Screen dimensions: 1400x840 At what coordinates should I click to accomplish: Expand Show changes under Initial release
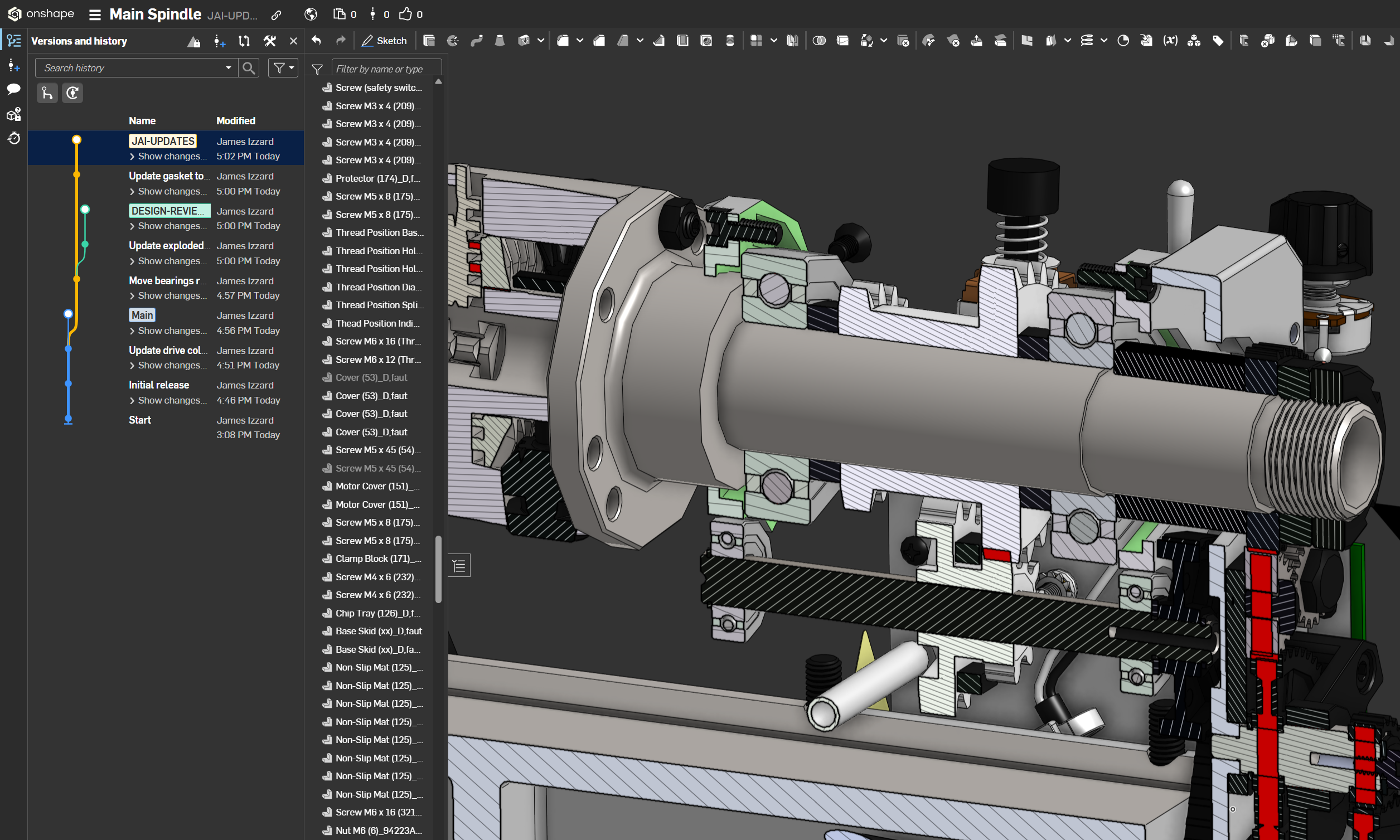click(168, 400)
